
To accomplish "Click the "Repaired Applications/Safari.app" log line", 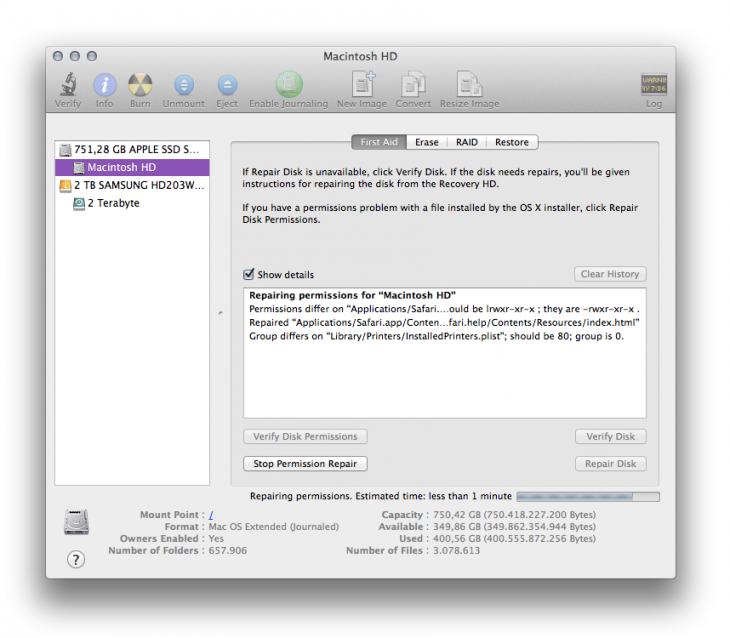I will [444, 322].
